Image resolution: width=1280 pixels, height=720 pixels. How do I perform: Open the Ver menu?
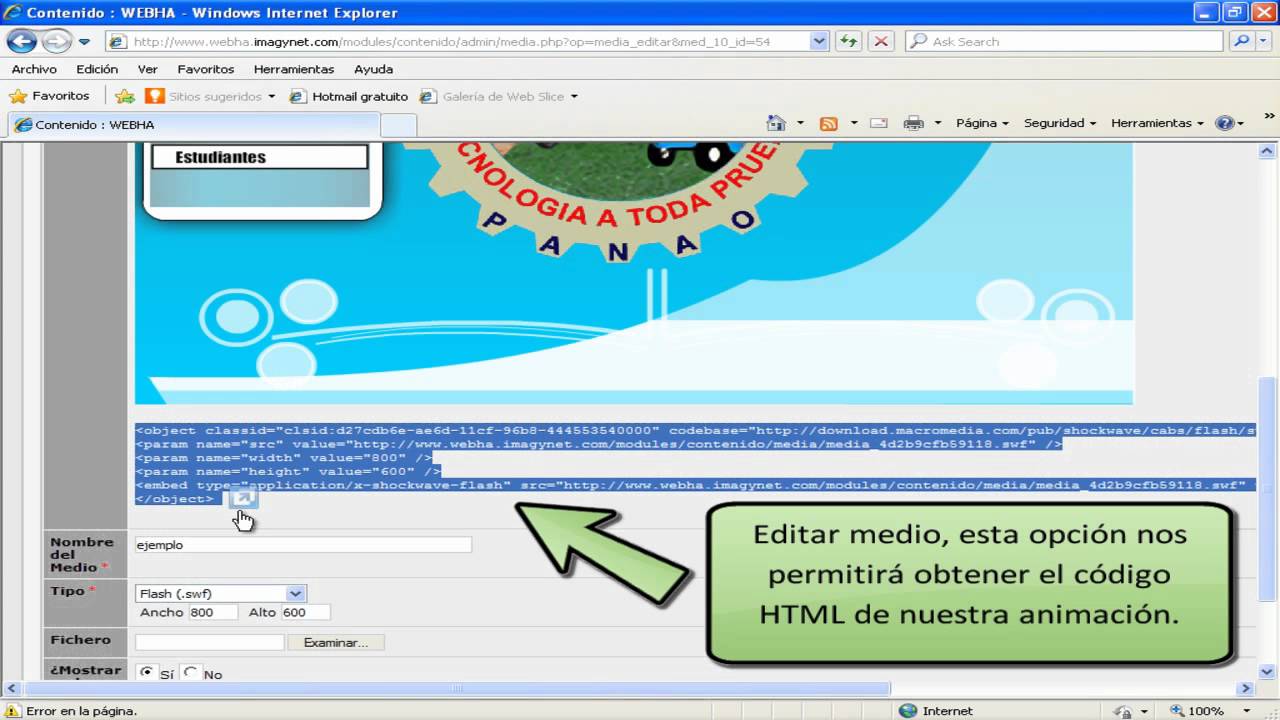[148, 69]
